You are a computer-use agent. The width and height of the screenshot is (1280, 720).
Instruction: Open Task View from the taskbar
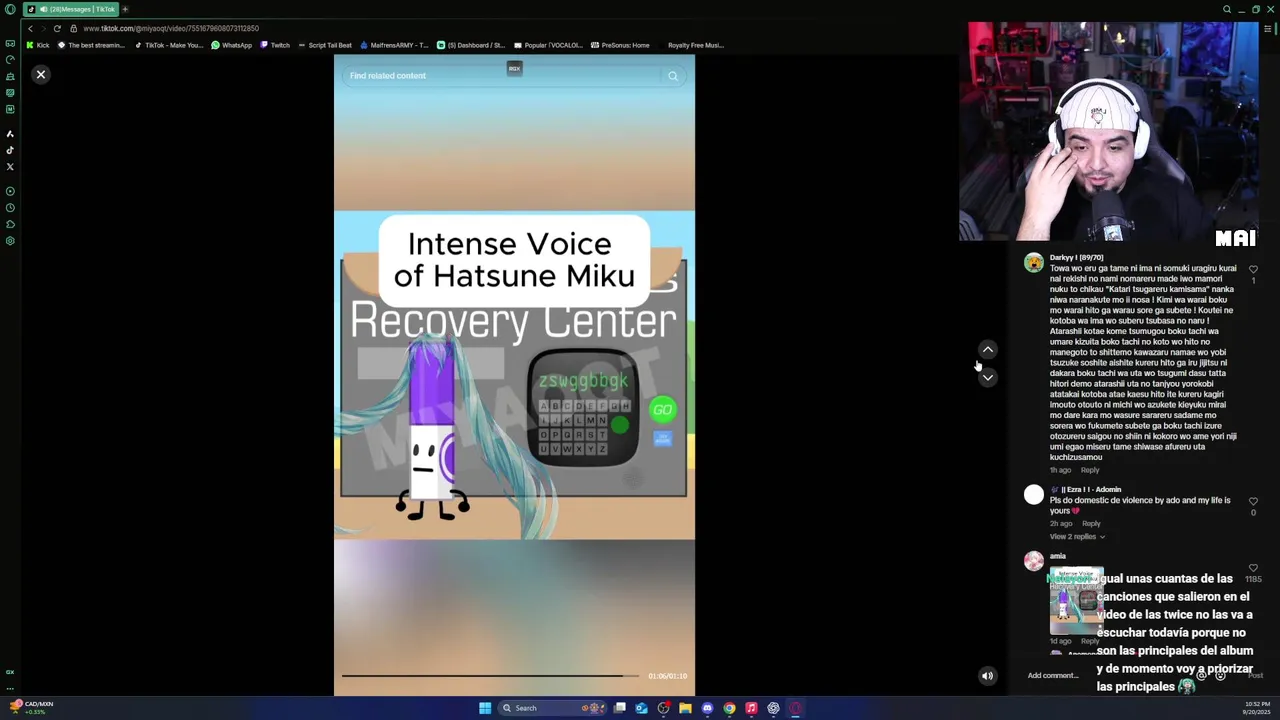620,708
